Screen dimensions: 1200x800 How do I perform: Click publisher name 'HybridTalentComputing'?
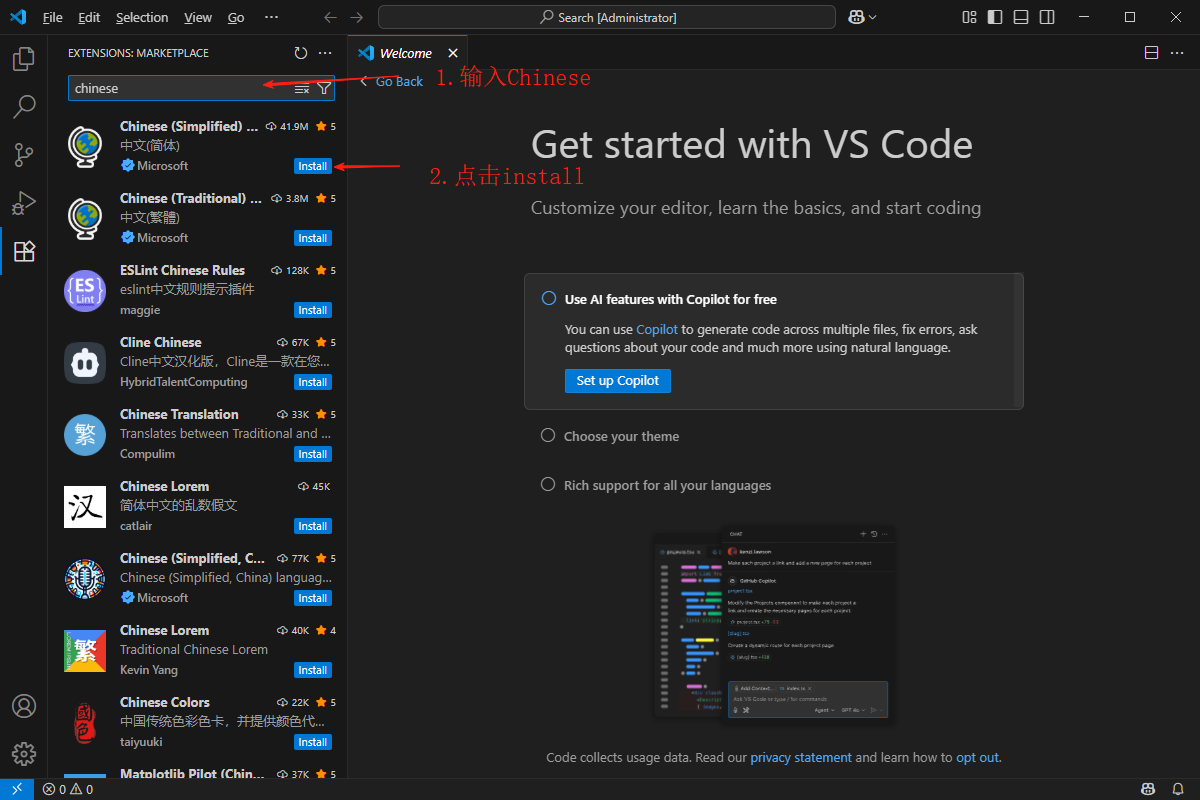coord(184,382)
